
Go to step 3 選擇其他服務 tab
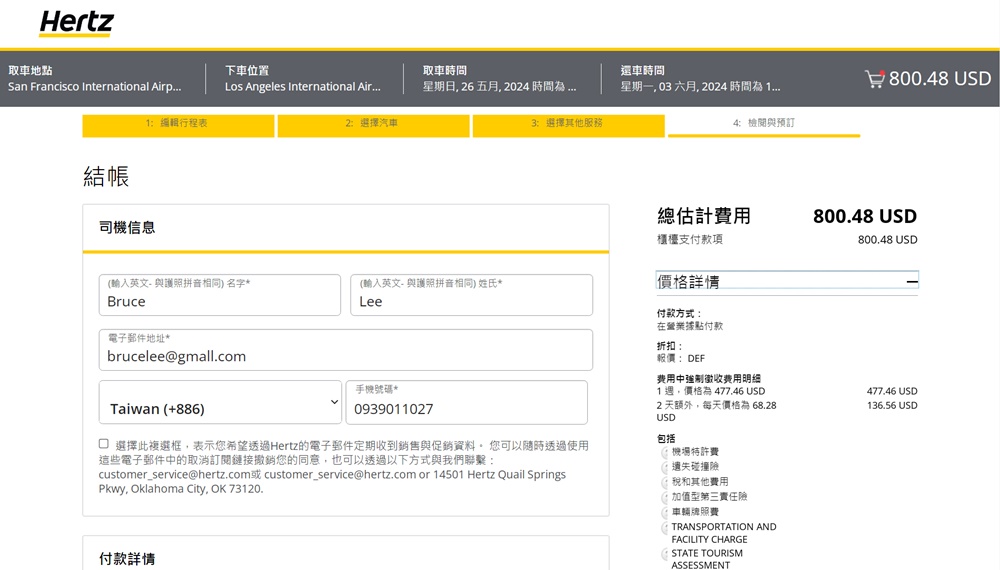(x=568, y=125)
